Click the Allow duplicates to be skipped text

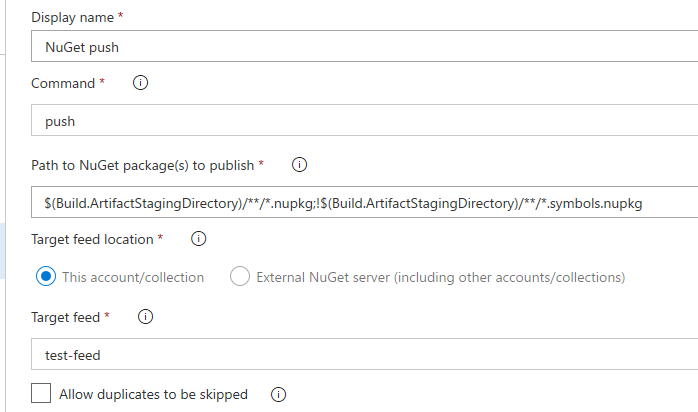pyautogui.click(x=154, y=394)
